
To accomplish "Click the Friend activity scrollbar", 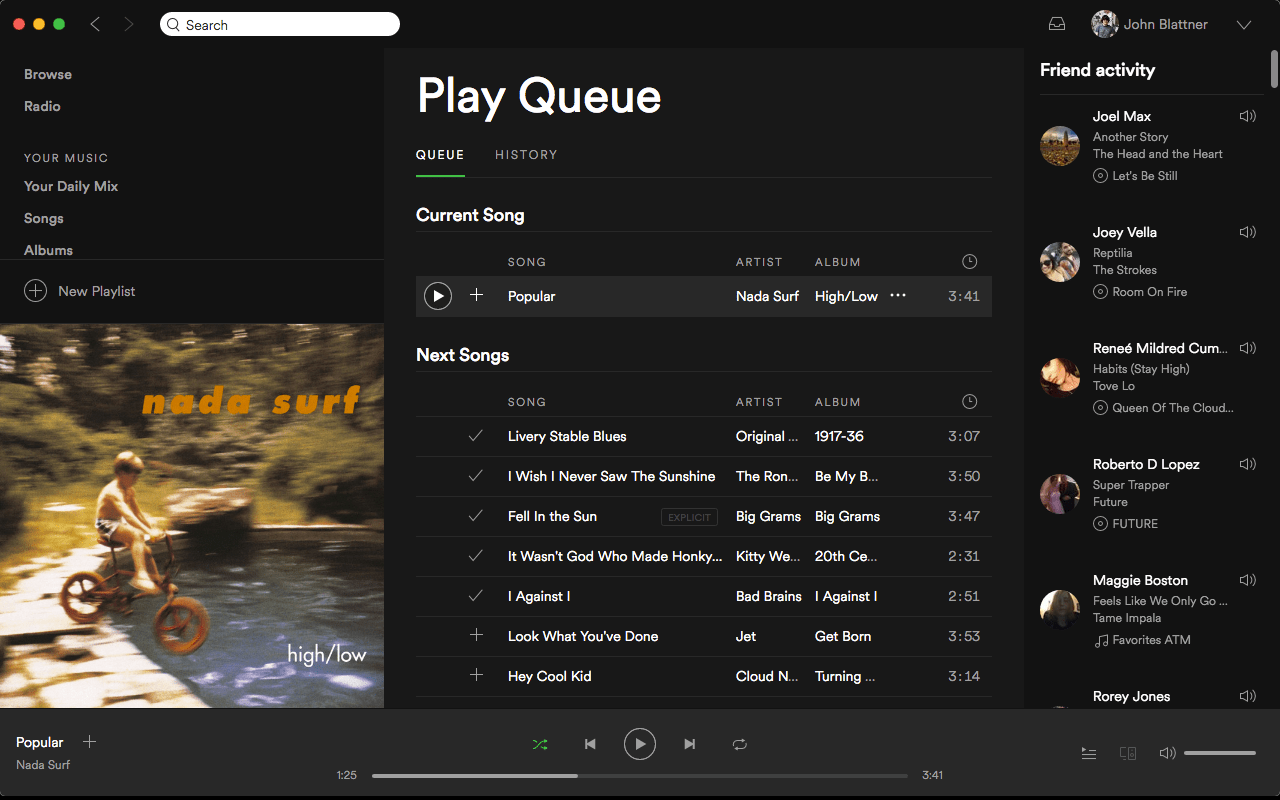I will [x=1274, y=68].
